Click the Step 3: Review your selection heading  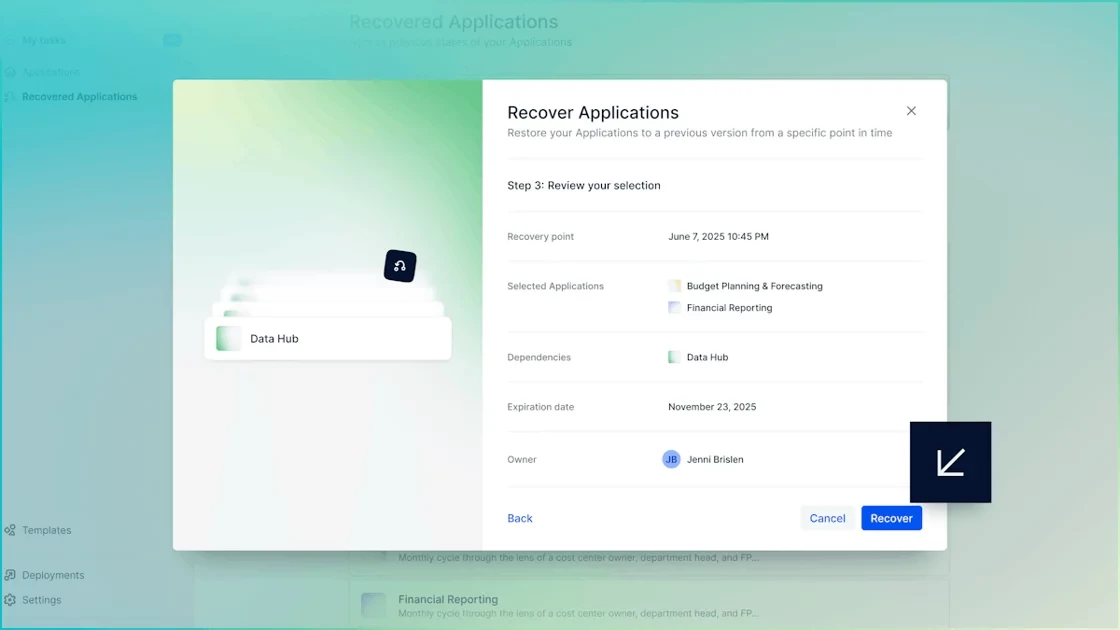(x=584, y=185)
